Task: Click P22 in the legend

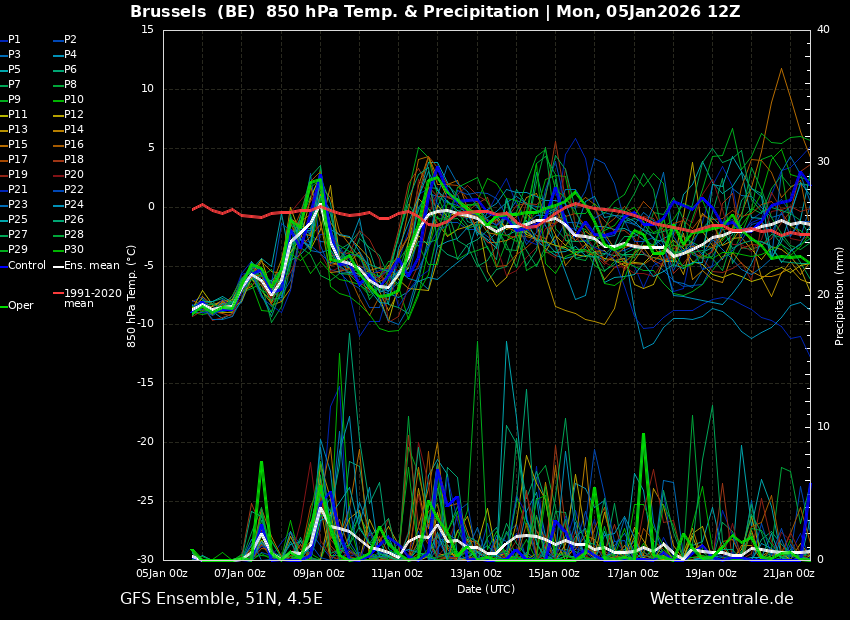Action: coord(68,190)
